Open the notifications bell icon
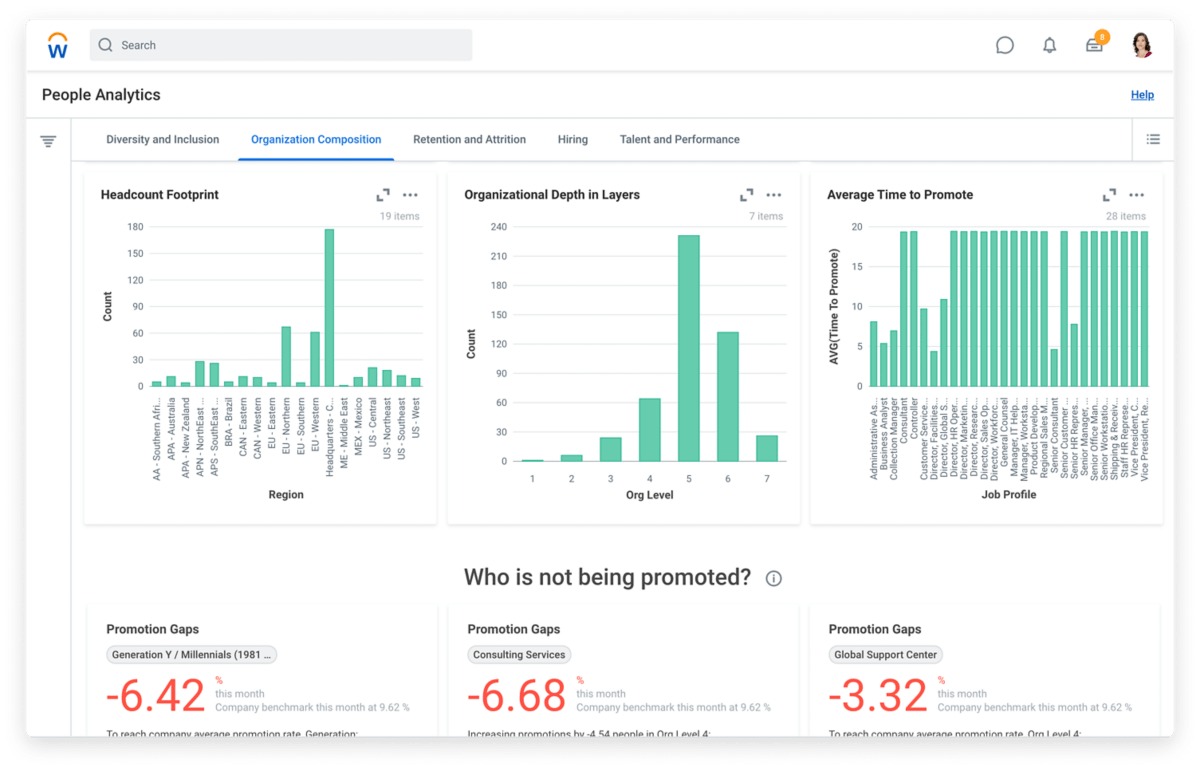The width and height of the screenshot is (1200, 770). (x=1049, y=45)
